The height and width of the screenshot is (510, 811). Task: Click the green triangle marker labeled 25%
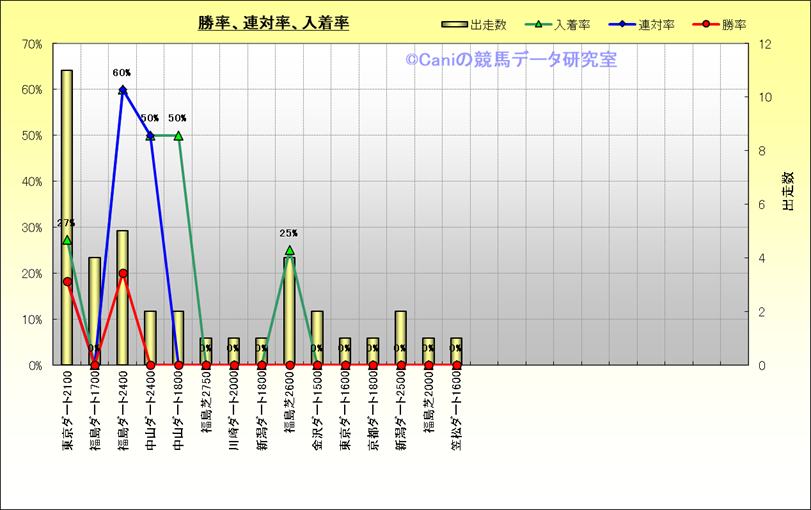pyautogui.click(x=289, y=250)
